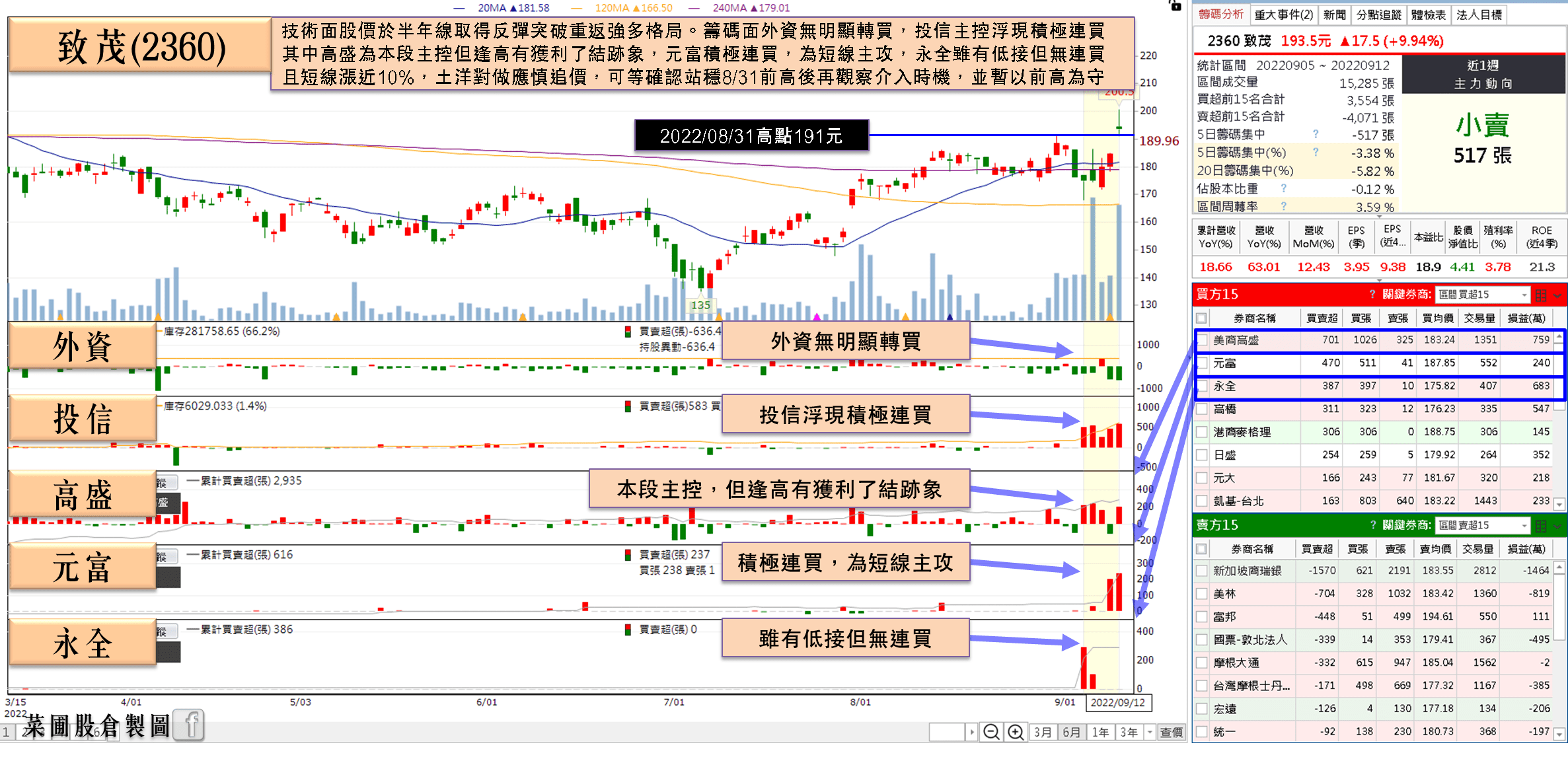The image size is (1568, 761).
Task: Set chart range to 3年
Action: pos(1129,732)
